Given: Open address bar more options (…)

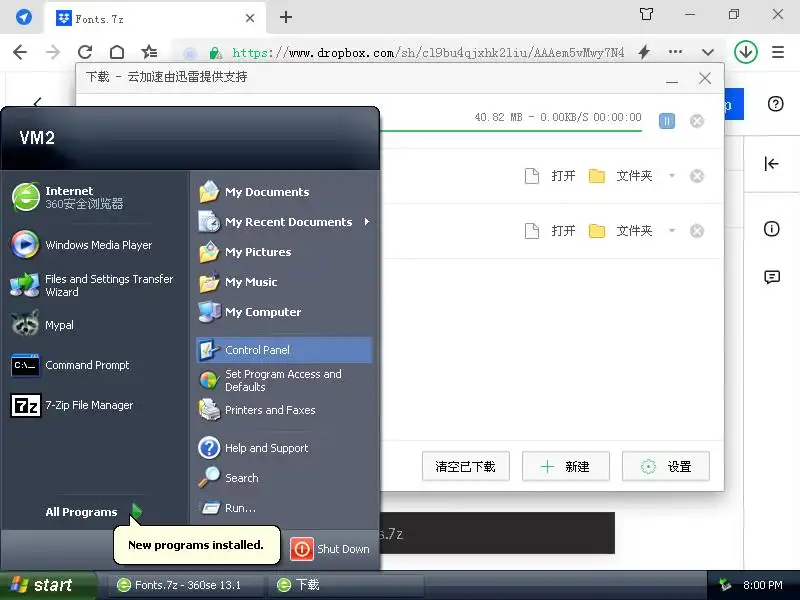Looking at the screenshot, I should [x=676, y=52].
